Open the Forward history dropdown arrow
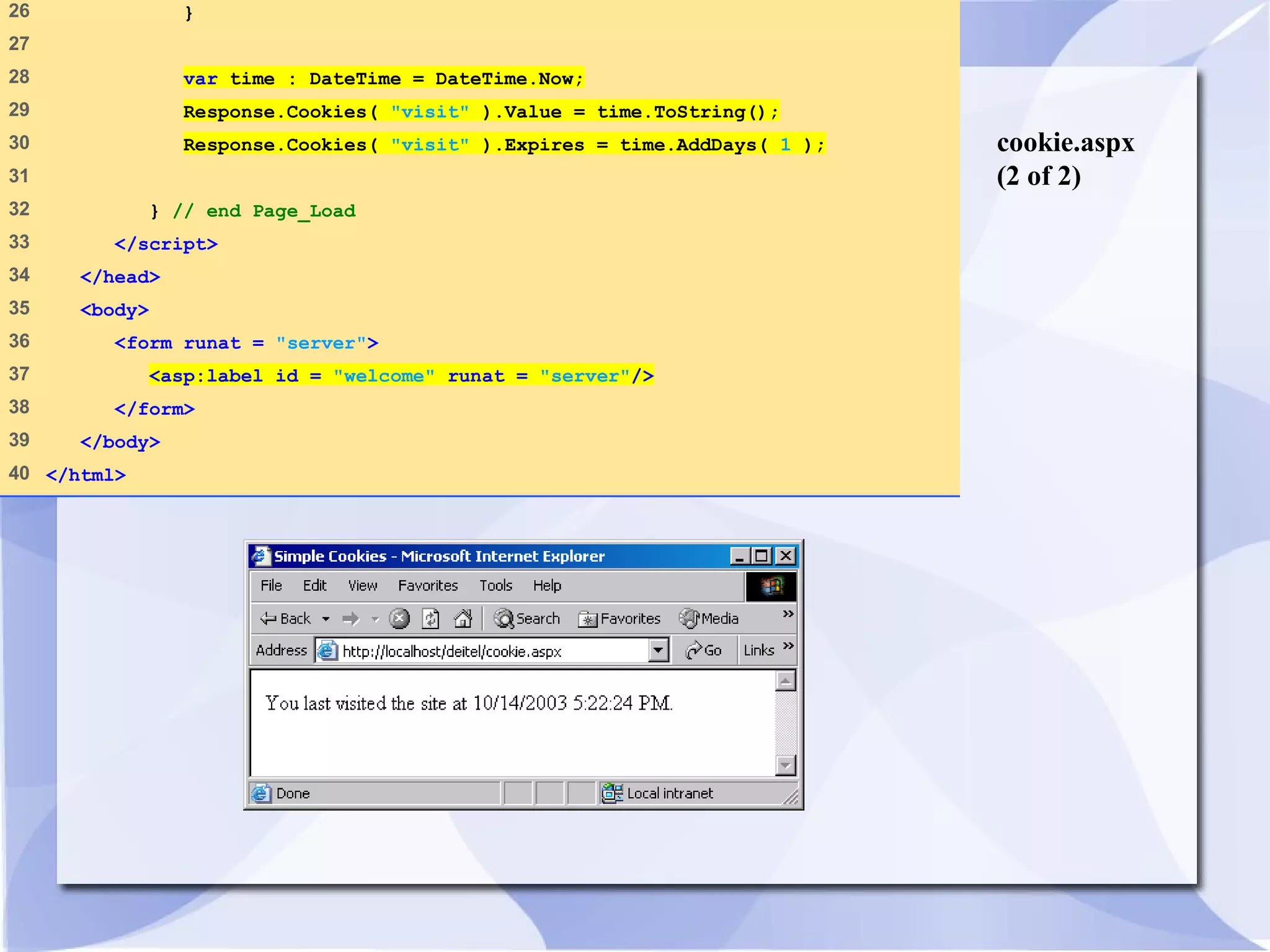 [x=375, y=619]
